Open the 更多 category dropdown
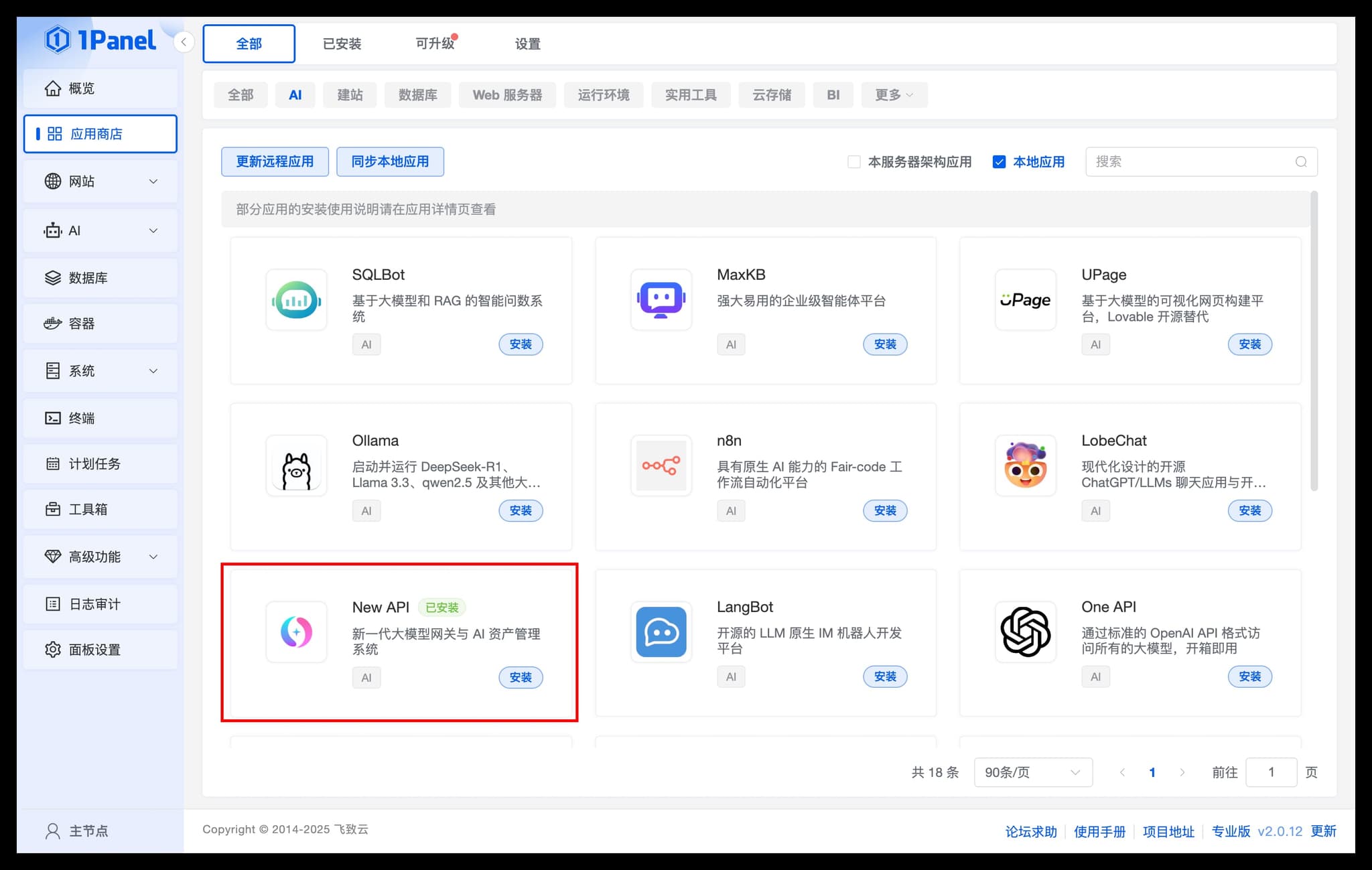This screenshot has height=870, width=1372. [x=894, y=94]
